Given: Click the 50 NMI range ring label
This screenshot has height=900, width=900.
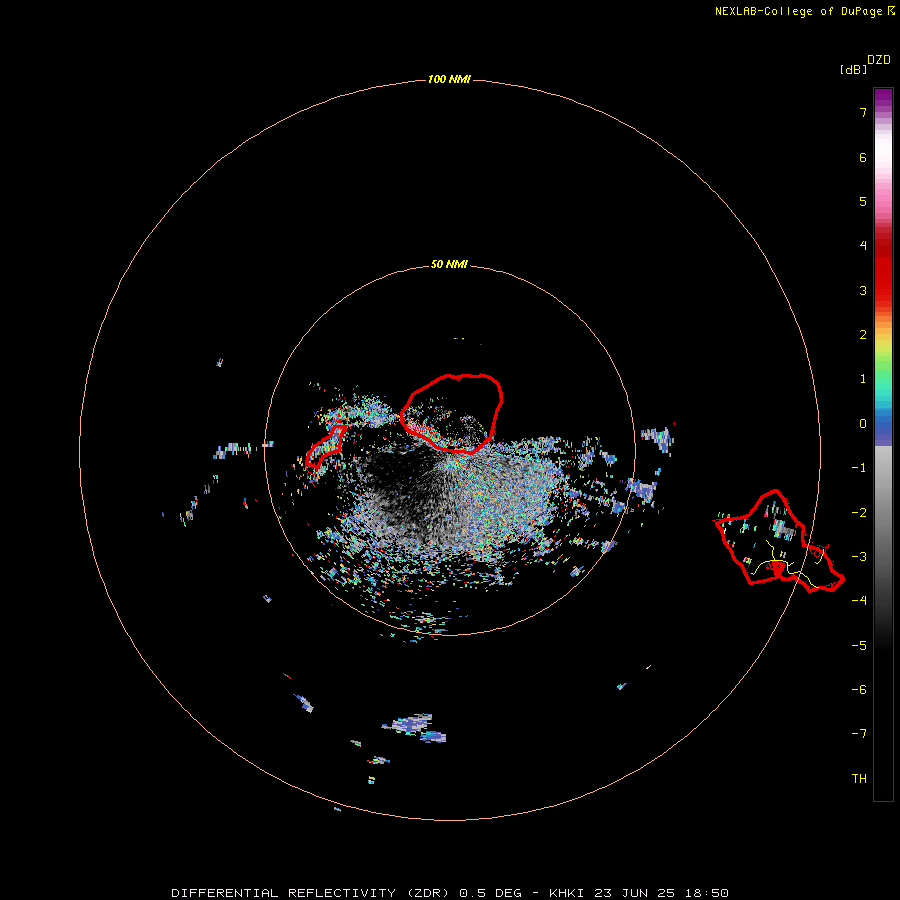Looking at the screenshot, I should 449,264.
